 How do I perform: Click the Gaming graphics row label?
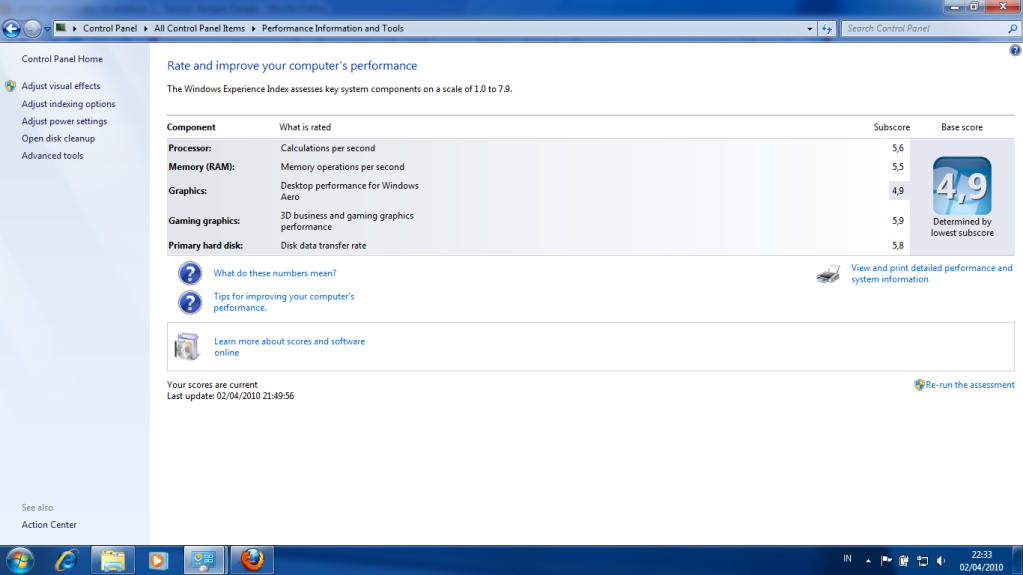(204, 221)
